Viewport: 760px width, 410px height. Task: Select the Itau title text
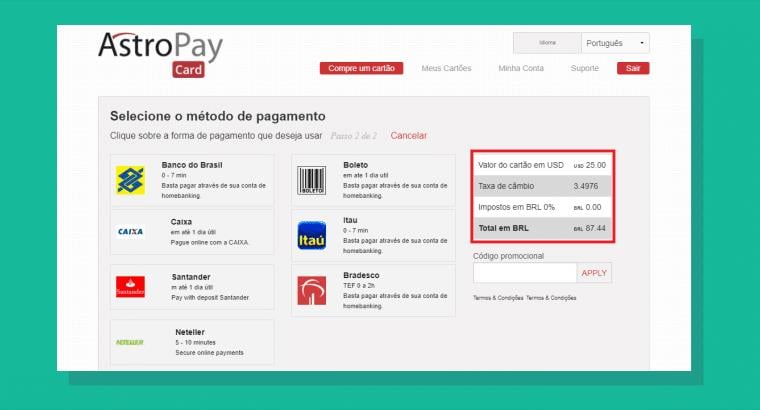pos(350,220)
